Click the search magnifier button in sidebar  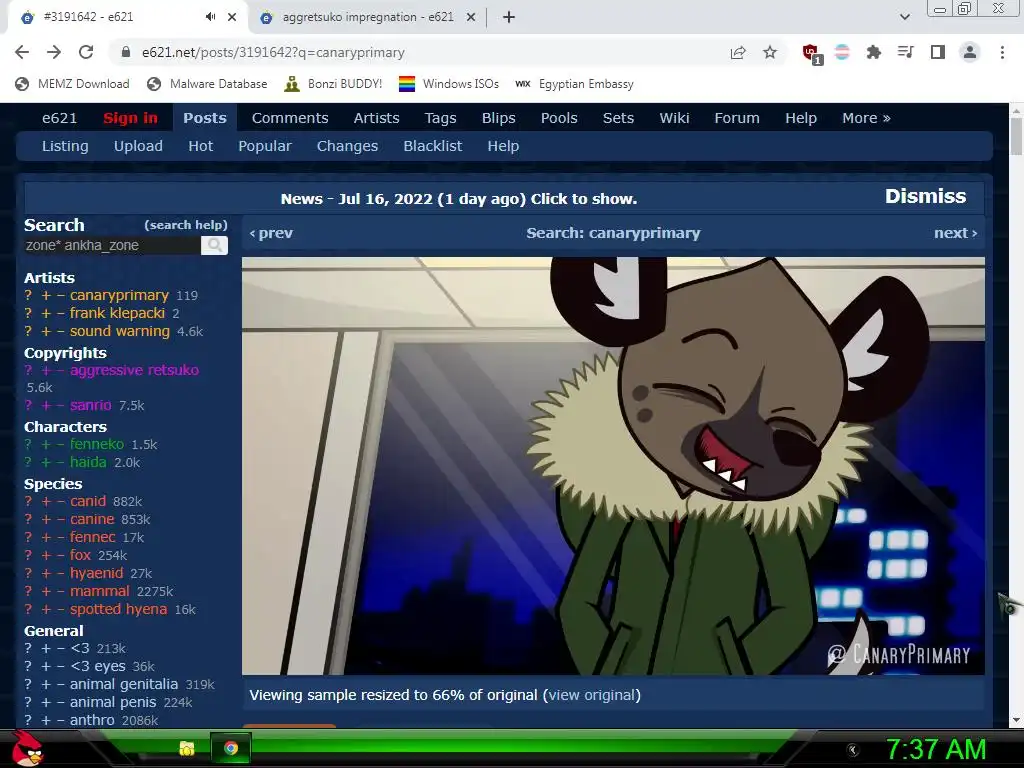[214, 246]
